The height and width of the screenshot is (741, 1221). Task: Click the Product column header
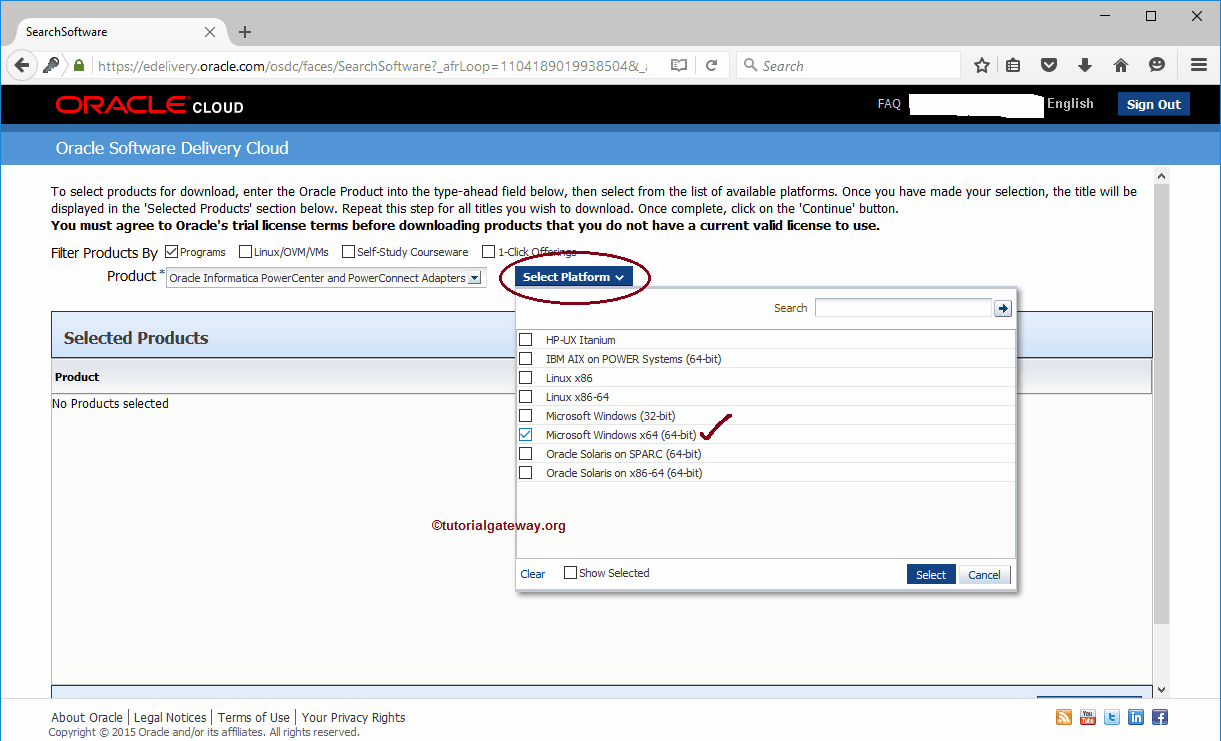point(77,377)
